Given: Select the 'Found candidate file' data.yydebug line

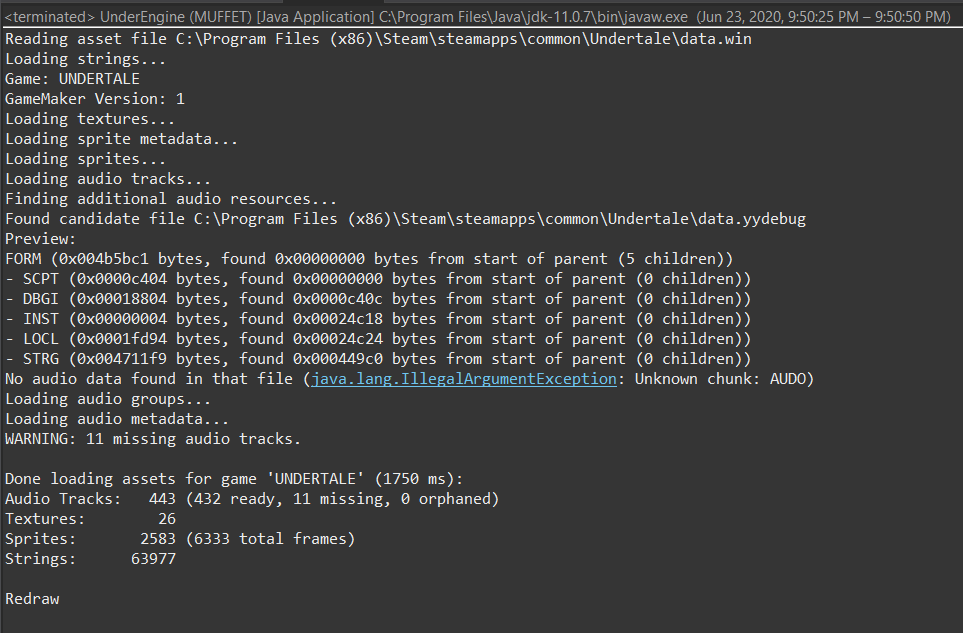Looking at the screenshot, I should (x=405, y=219).
